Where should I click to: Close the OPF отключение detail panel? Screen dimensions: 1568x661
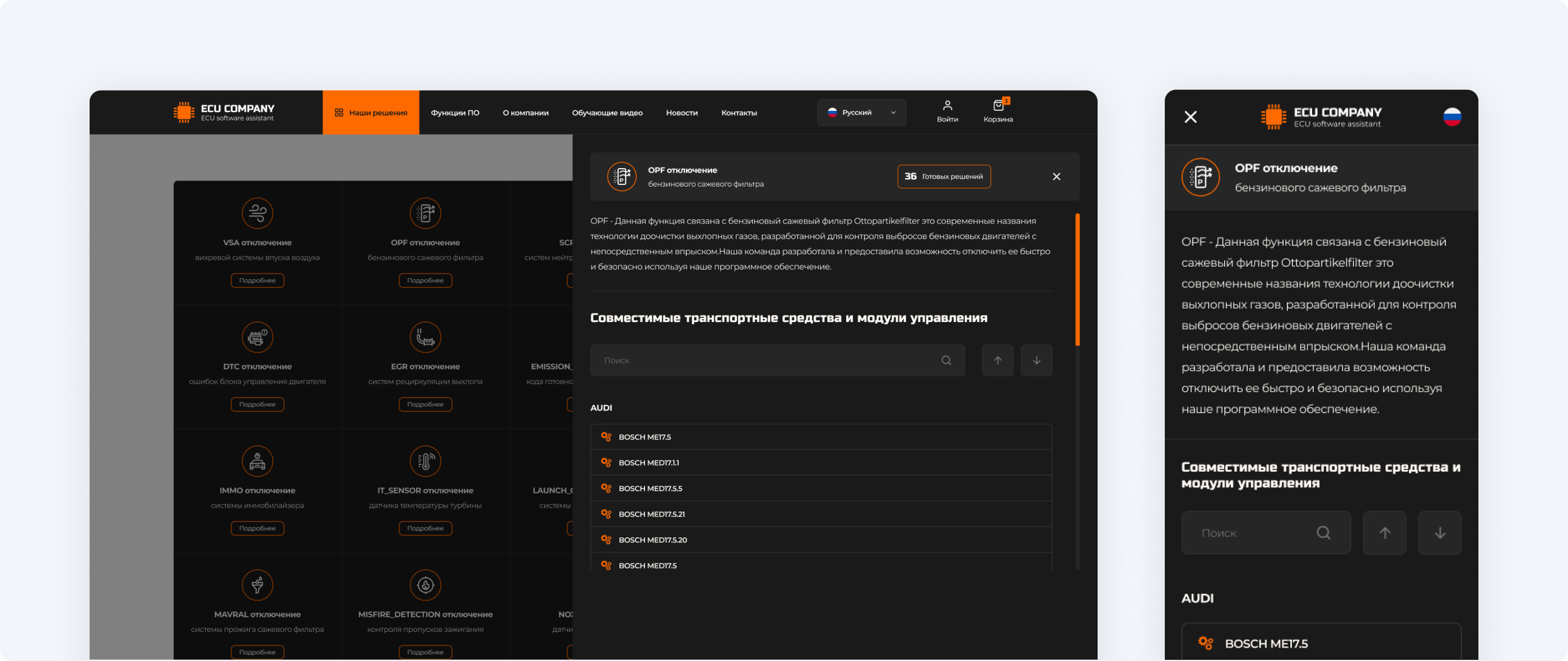click(1056, 176)
